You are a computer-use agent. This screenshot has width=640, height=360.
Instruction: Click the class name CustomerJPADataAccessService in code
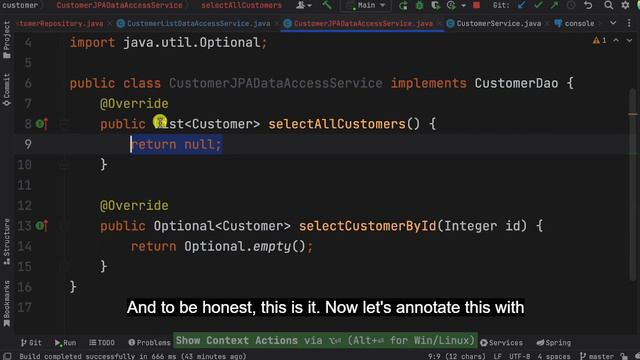(x=276, y=83)
